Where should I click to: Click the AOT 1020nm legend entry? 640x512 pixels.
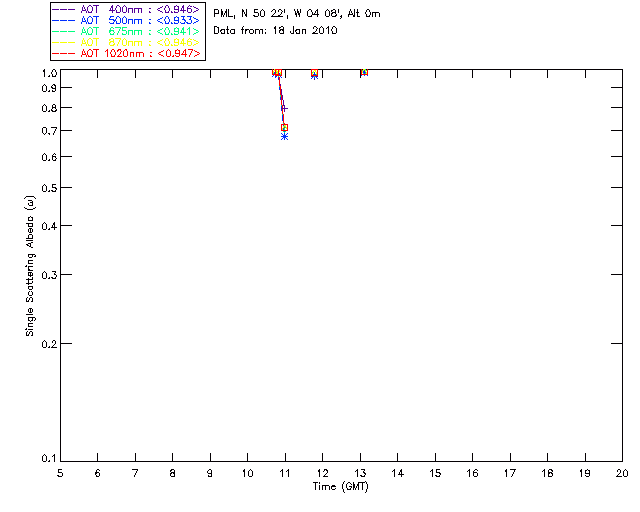point(126,53)
